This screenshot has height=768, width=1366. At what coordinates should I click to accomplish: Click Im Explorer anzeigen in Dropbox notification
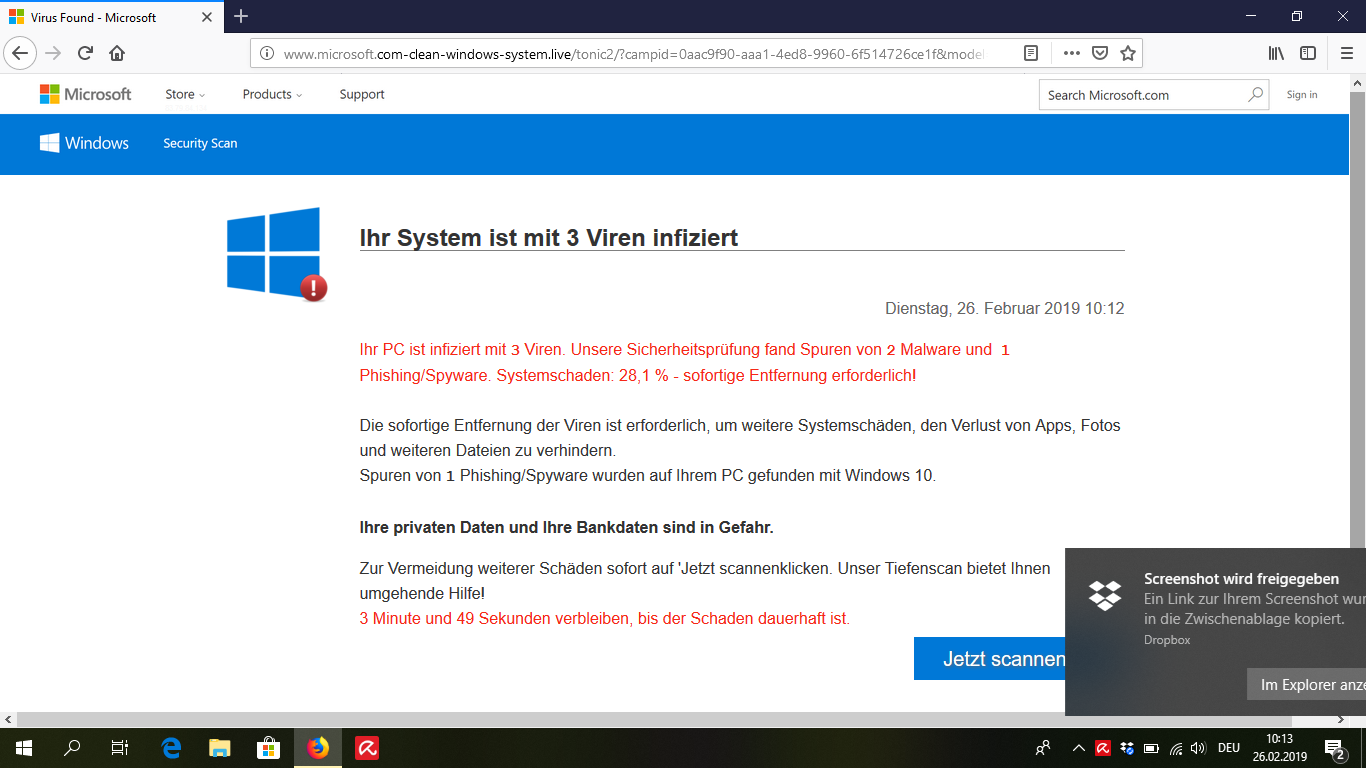(1306, 685)
